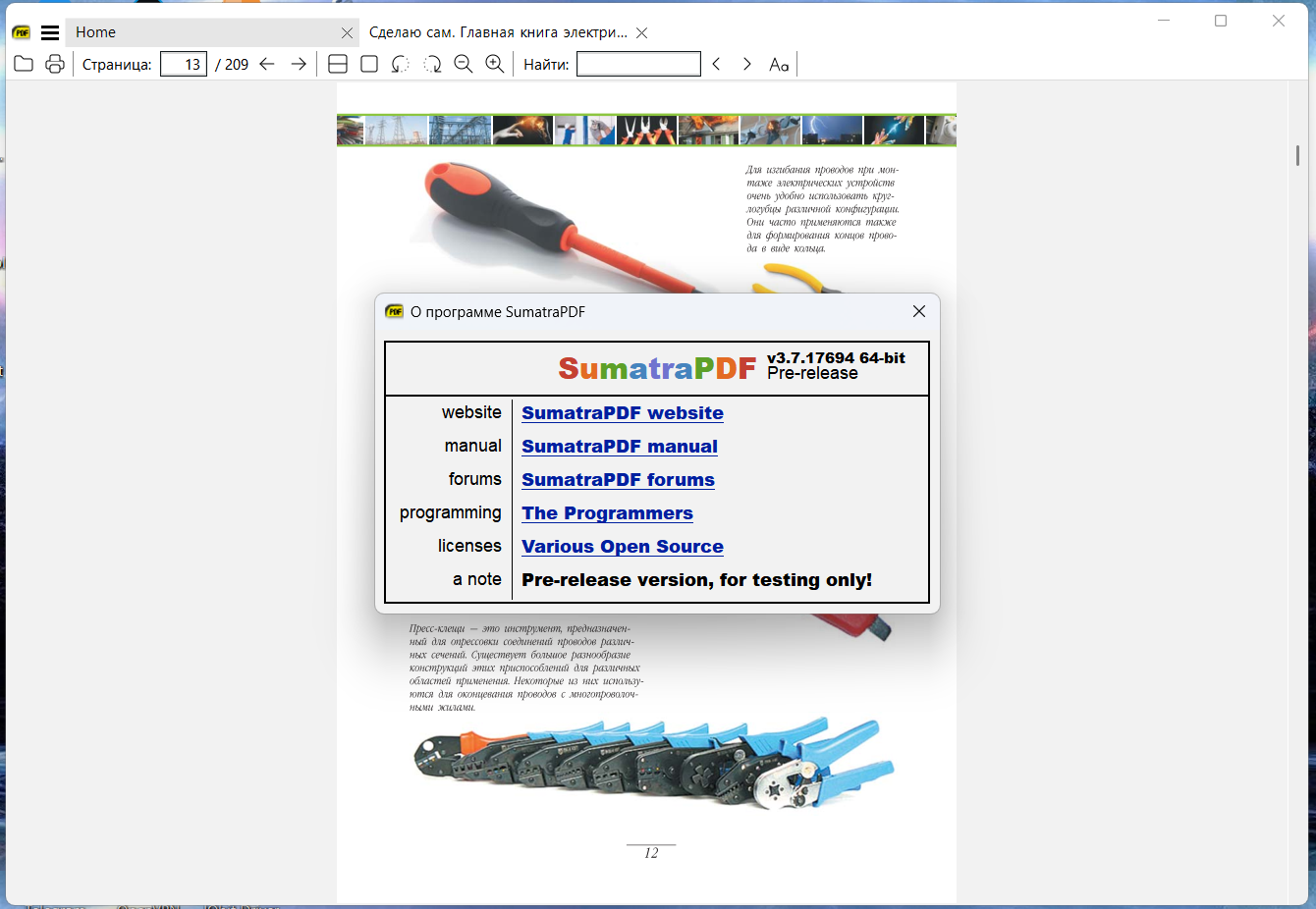Open the SumatraPDF forums link
Viewport: 1316px width, 909px height.
tap(618, 480)
